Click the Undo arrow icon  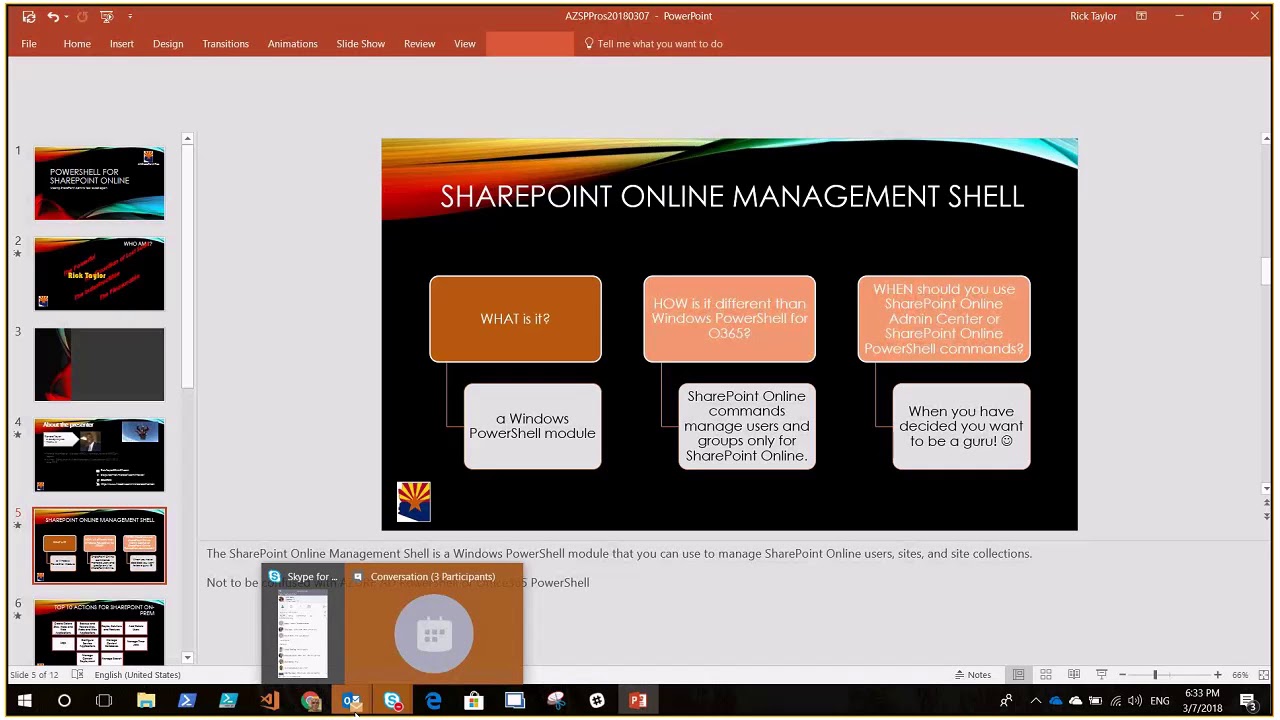pyautogui.click(x=52, y=16)
